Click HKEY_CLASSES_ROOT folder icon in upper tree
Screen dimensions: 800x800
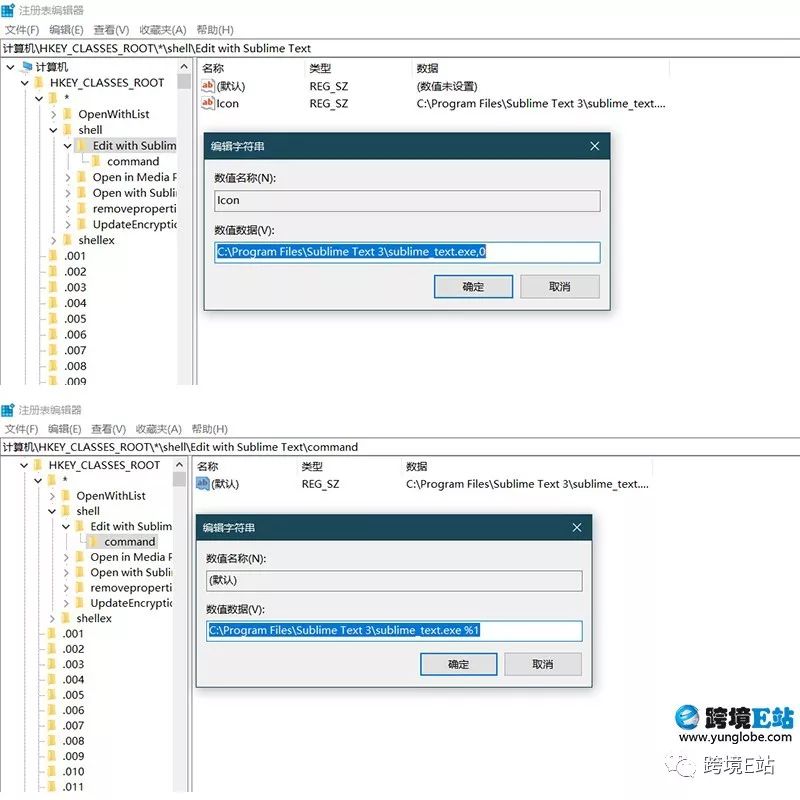[39, 82]
